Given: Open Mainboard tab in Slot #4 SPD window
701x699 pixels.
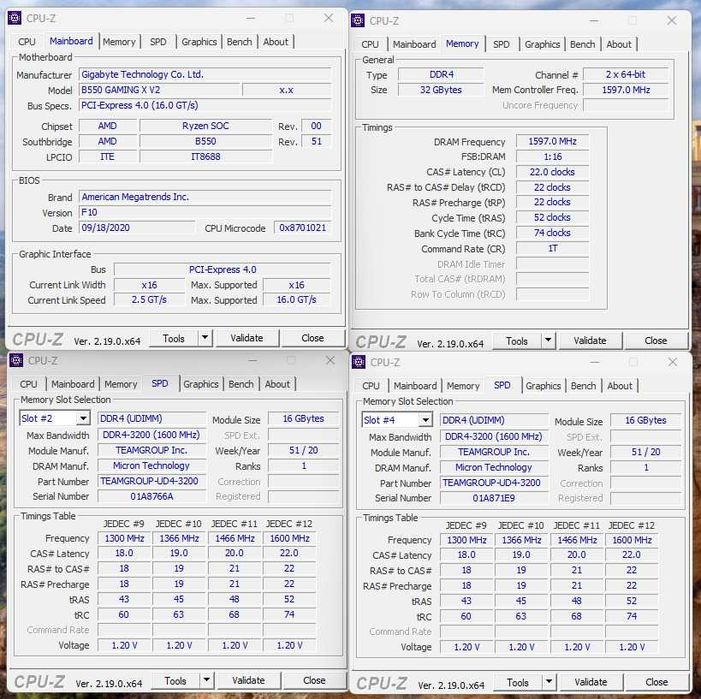Looking at the screenshot, I should pyautogui.click(x=415, y=386).
